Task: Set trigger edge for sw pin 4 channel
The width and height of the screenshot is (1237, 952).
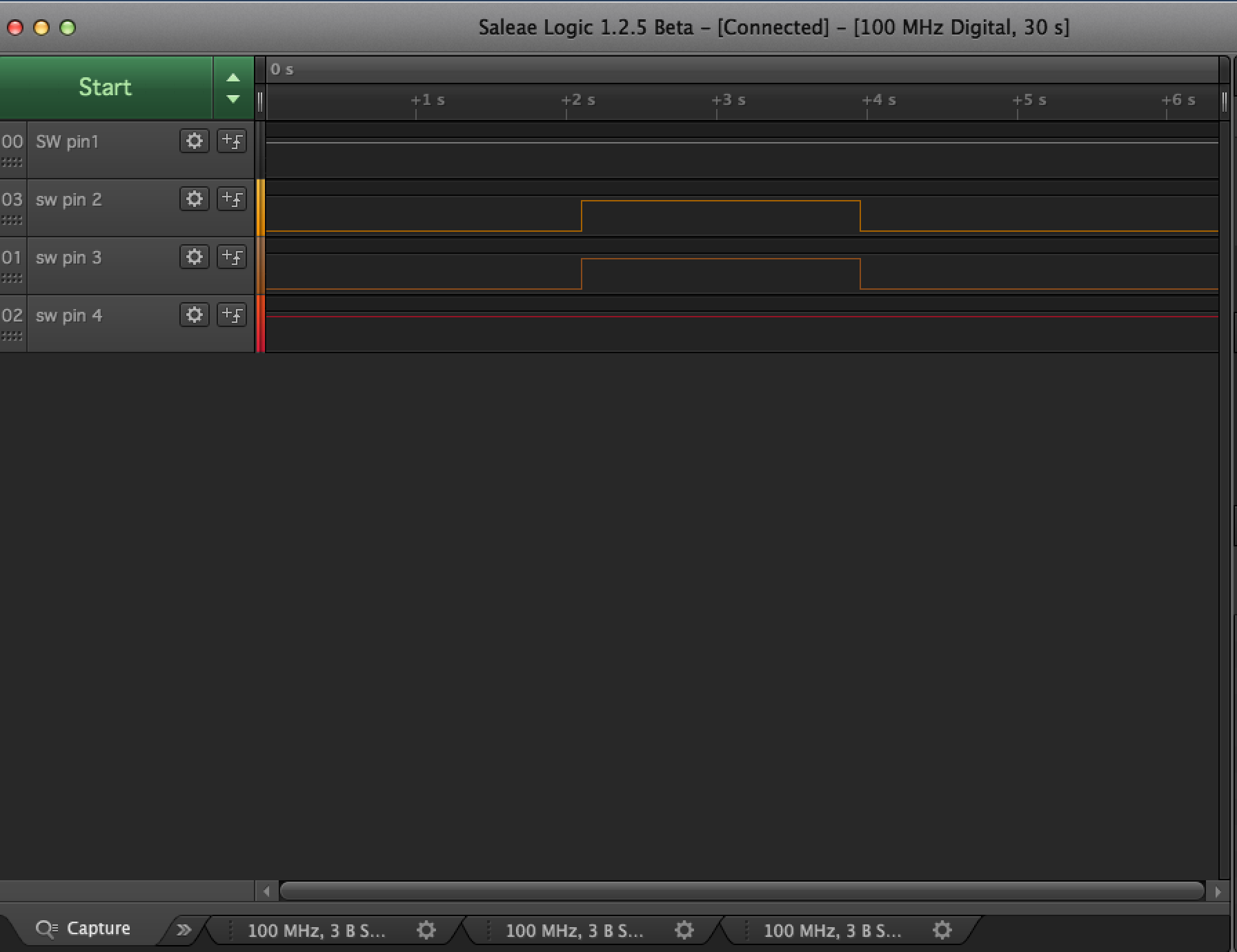Action: pos(232,315)
